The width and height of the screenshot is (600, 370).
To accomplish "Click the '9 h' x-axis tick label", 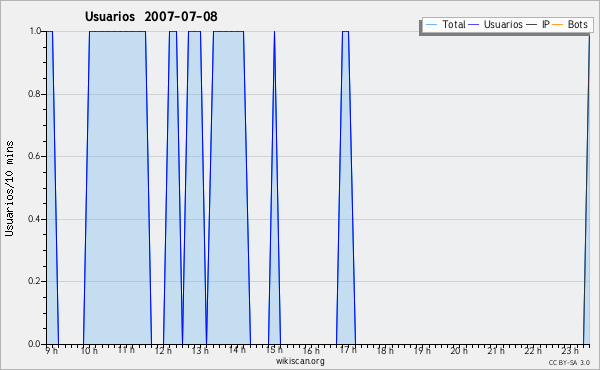I will [x=52, y=350].
